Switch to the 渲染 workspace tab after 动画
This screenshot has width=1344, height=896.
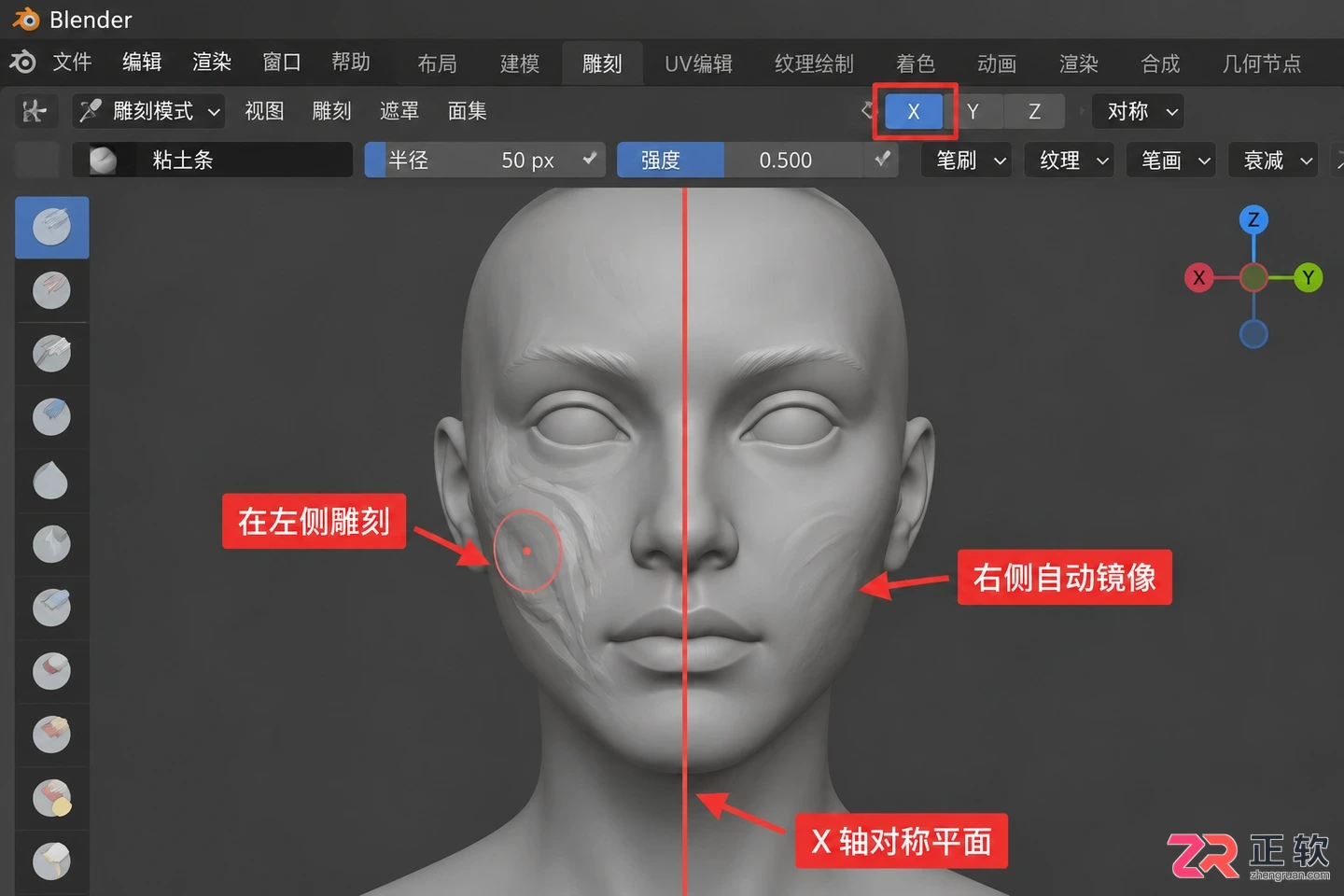coord(1079,63)
